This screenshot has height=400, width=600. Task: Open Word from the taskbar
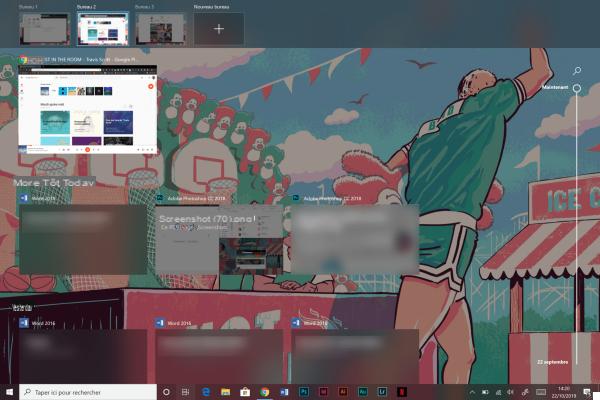pyautogui.click(x=284, y=392)
